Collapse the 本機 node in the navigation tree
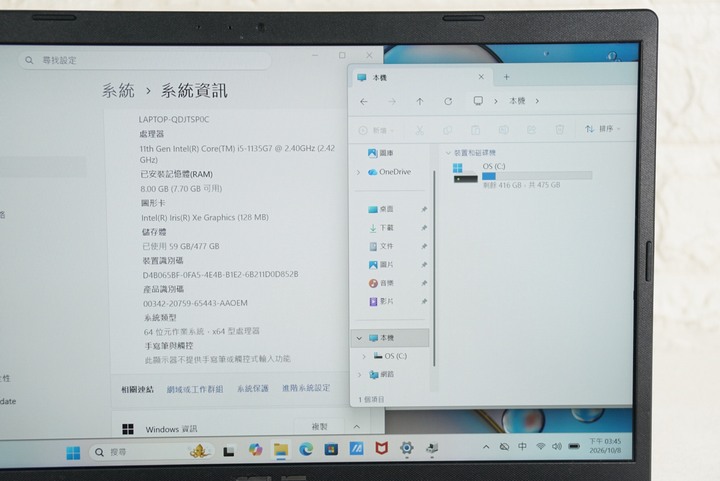The image size is (720, 481). tap(359, 338)
